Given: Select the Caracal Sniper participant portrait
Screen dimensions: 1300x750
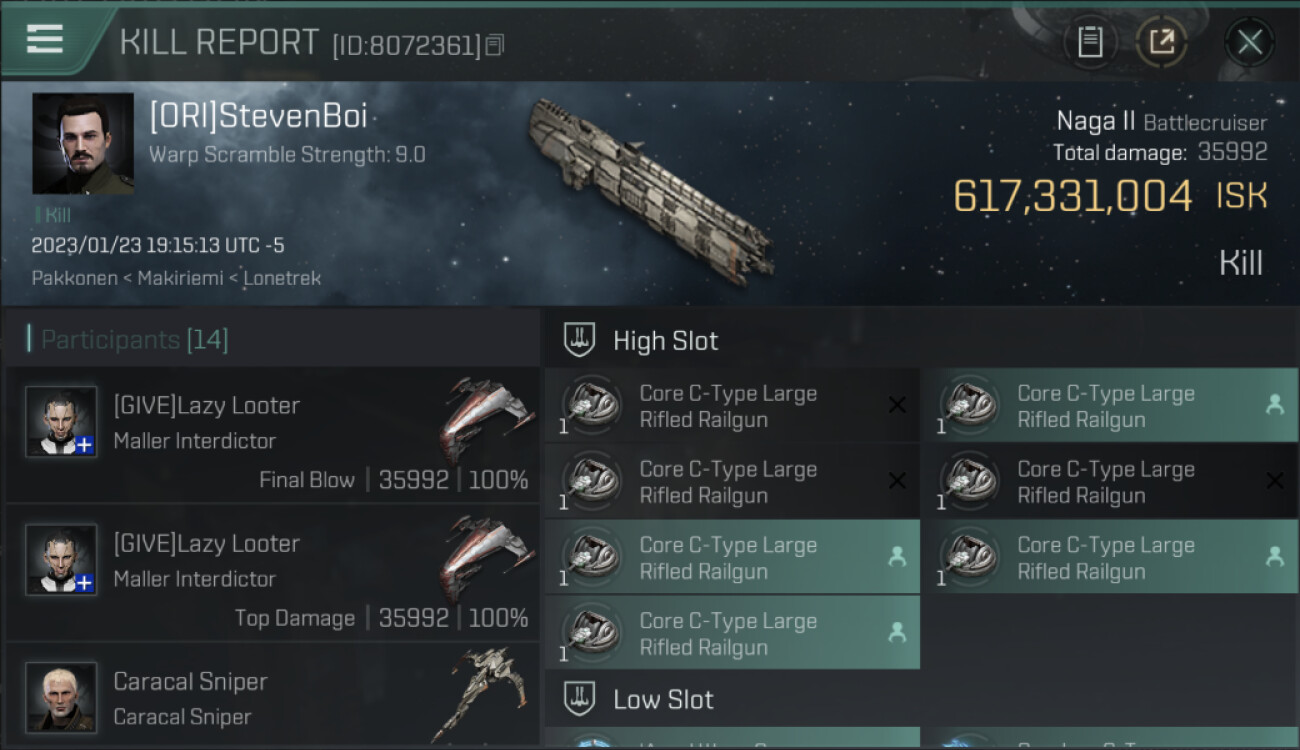Looking at the screenshot, I should click(x=61, y=696).
